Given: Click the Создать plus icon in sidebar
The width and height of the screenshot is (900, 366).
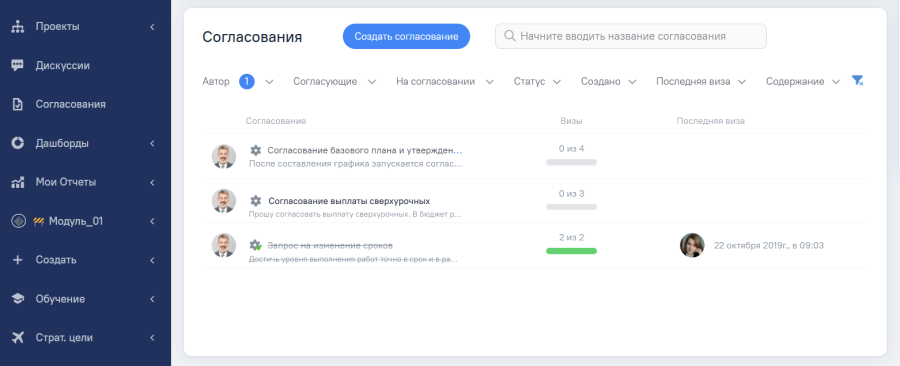Looking at the screenshot, I should 18,260.
